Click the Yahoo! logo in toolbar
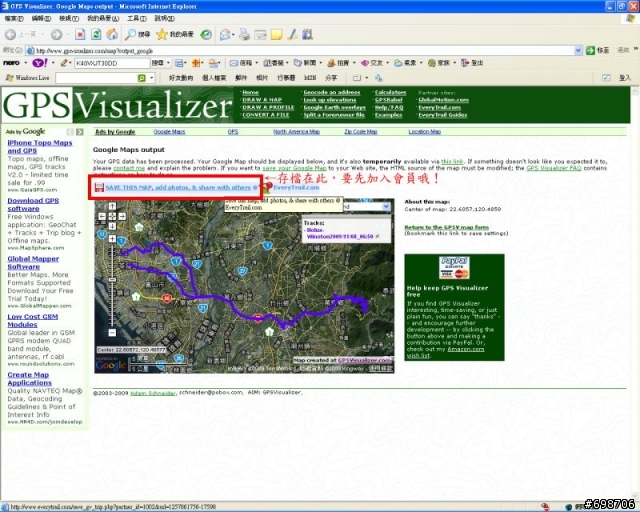 click(x=40, y=63)
